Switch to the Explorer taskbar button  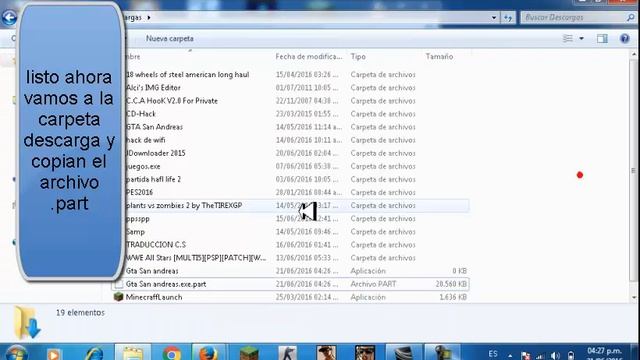(133, 353)
